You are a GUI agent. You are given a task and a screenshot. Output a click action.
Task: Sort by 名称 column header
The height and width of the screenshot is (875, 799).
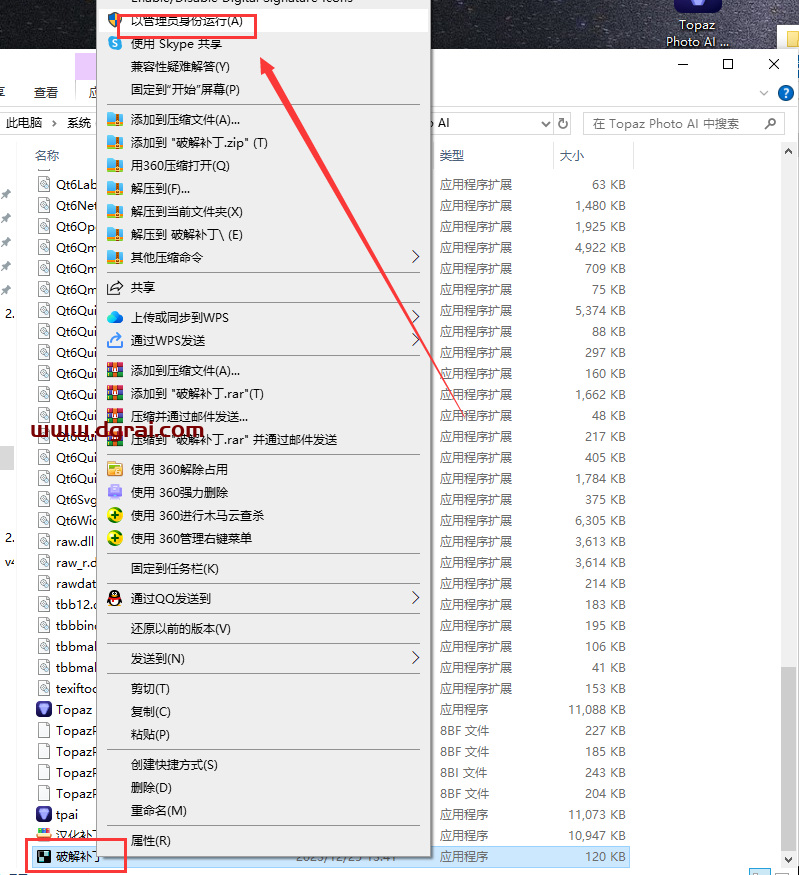click(x=47, y=156)
